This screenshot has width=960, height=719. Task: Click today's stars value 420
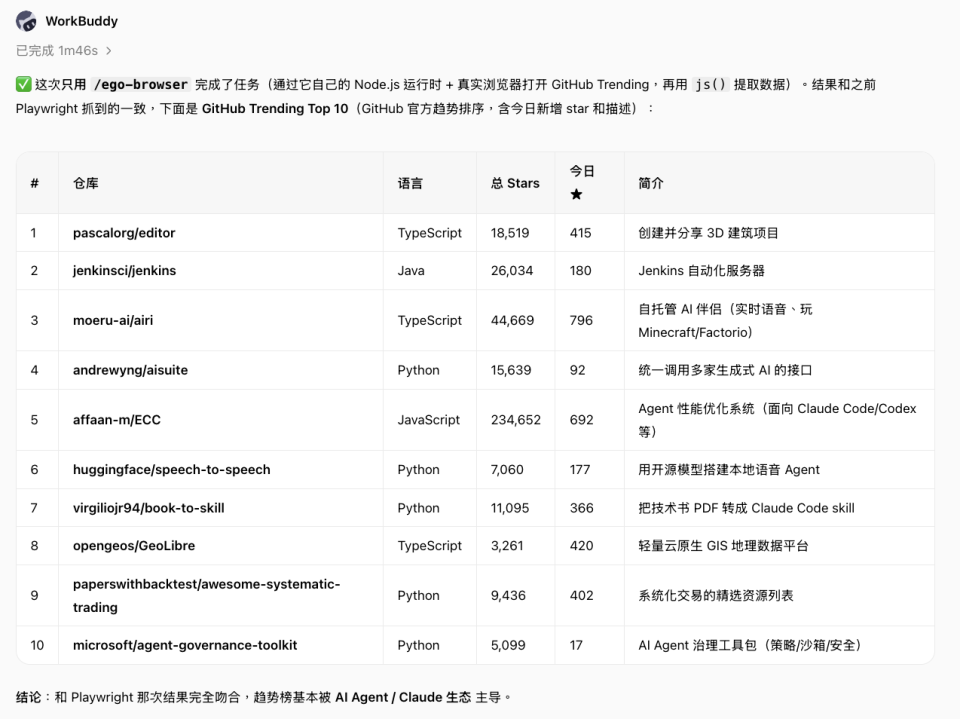tap(582, 546)
